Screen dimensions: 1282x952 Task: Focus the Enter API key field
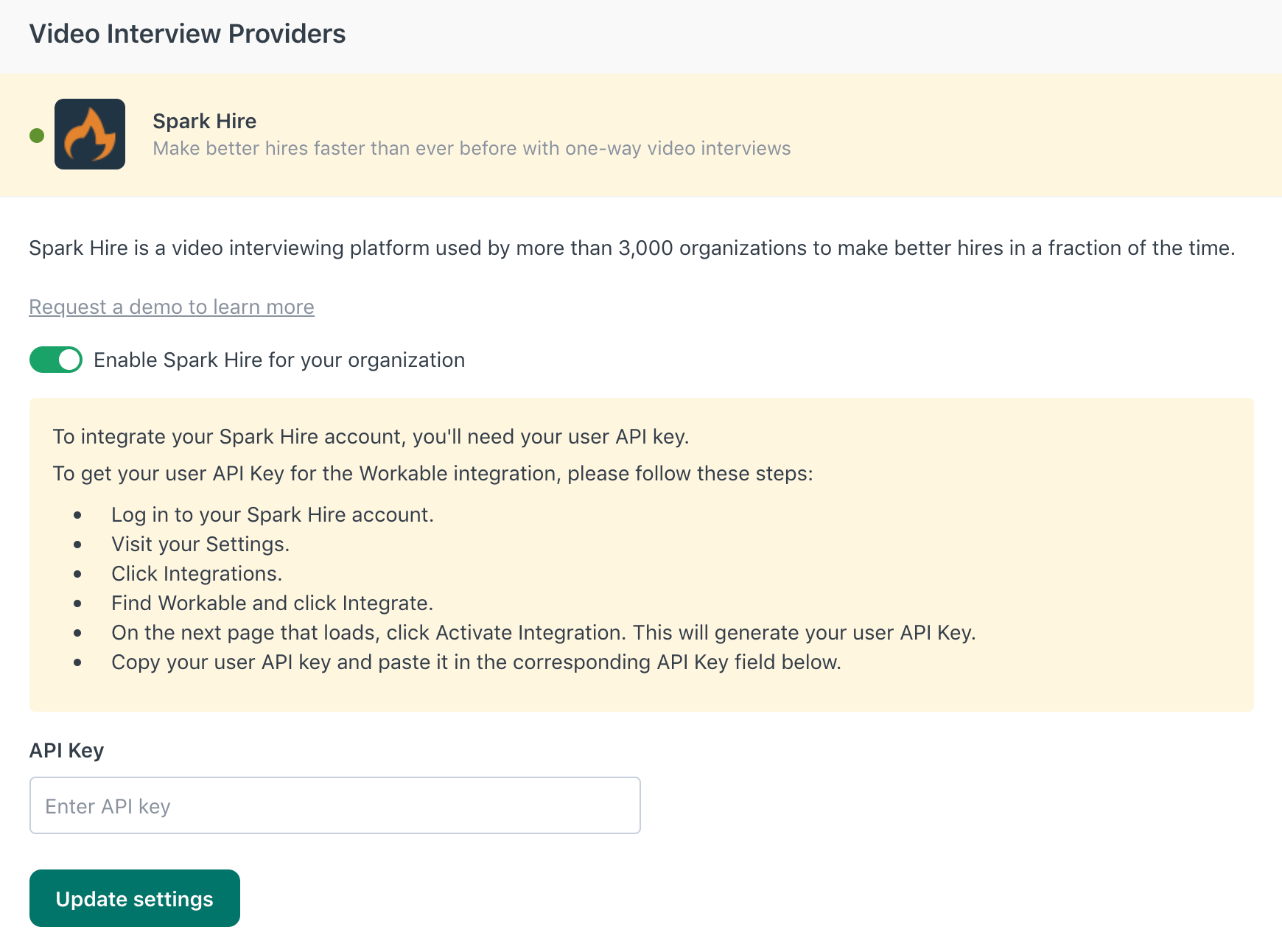click(334, 805)
